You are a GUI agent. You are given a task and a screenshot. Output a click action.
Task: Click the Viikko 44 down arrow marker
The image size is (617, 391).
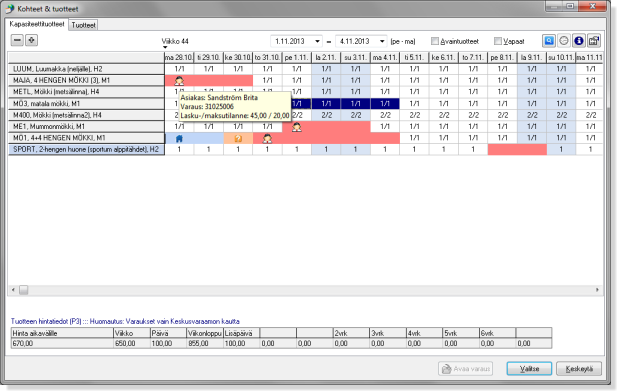coord(165,48)
